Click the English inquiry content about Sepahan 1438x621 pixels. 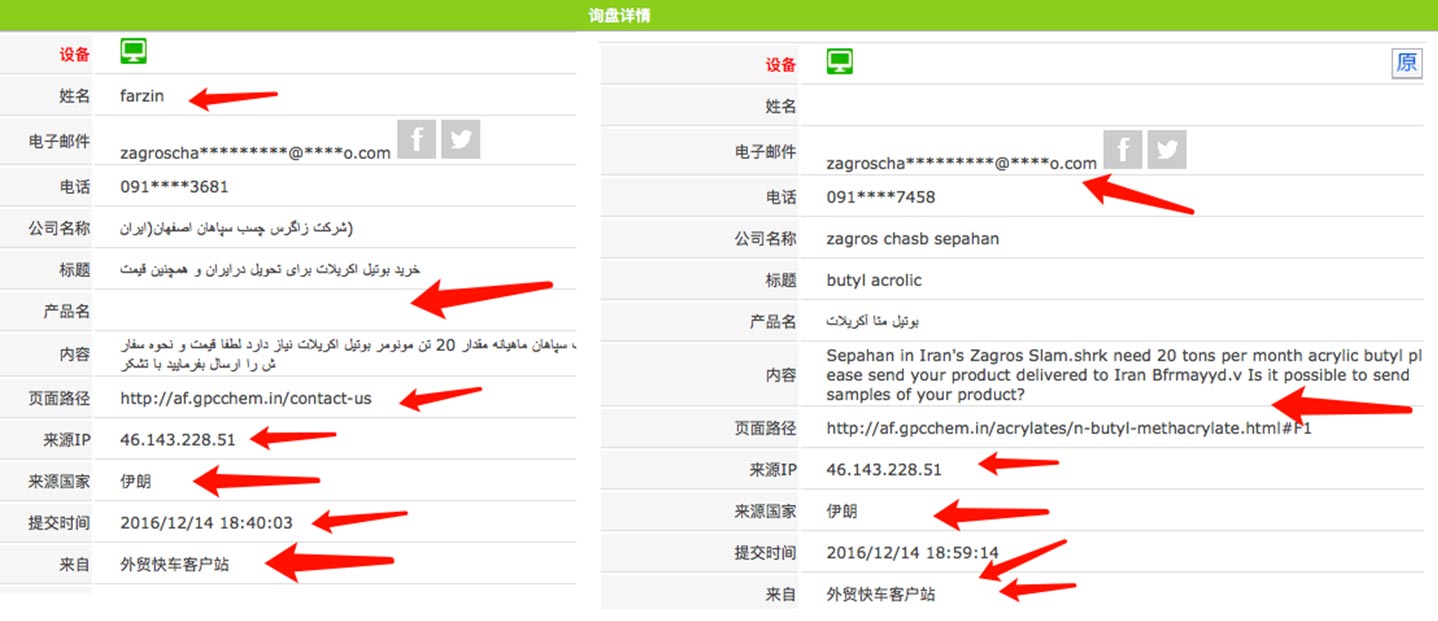pyautogui.click(x=1118, y=375)
